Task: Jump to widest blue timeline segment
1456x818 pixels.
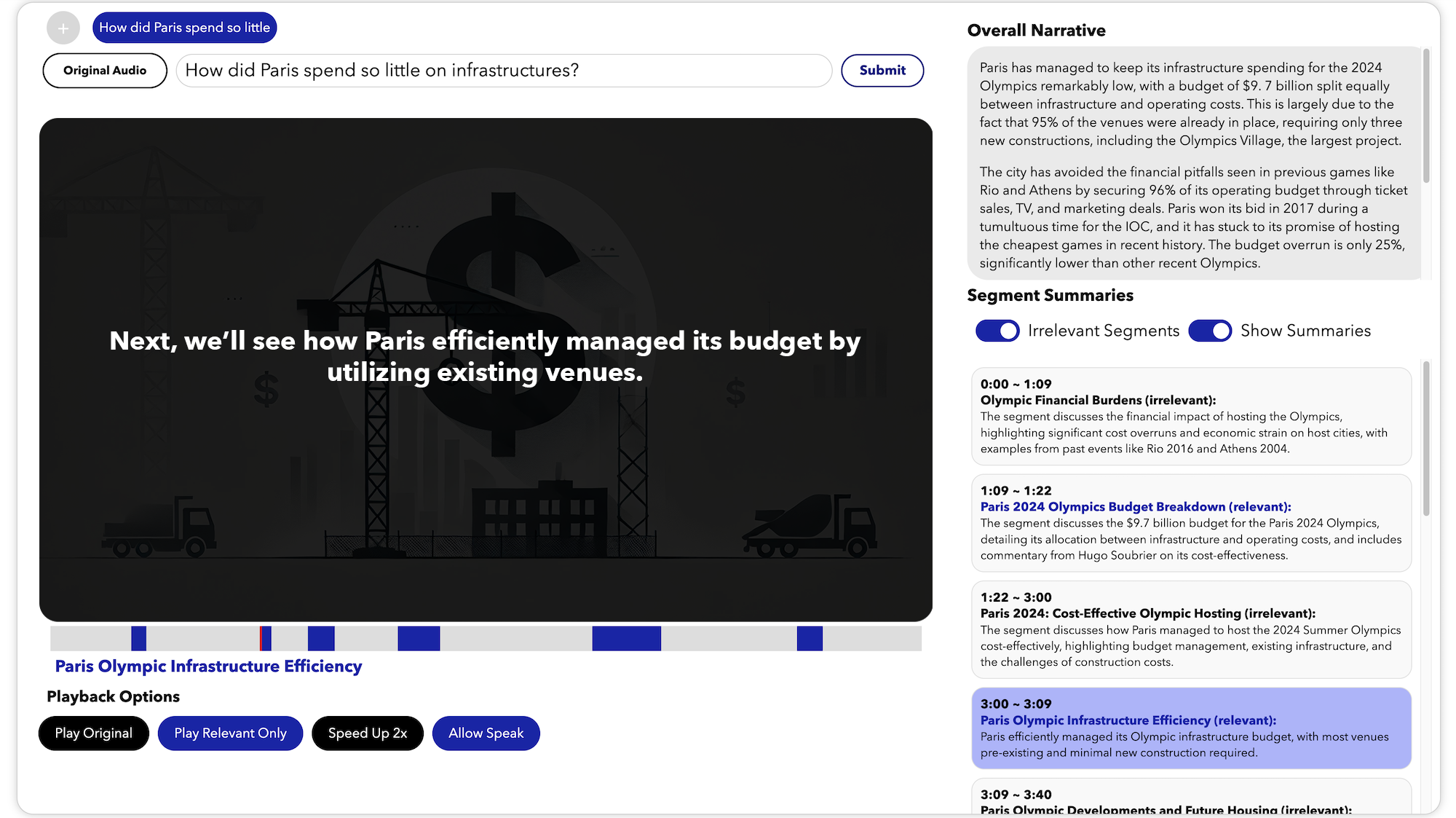Action: [x=626, y=638]
